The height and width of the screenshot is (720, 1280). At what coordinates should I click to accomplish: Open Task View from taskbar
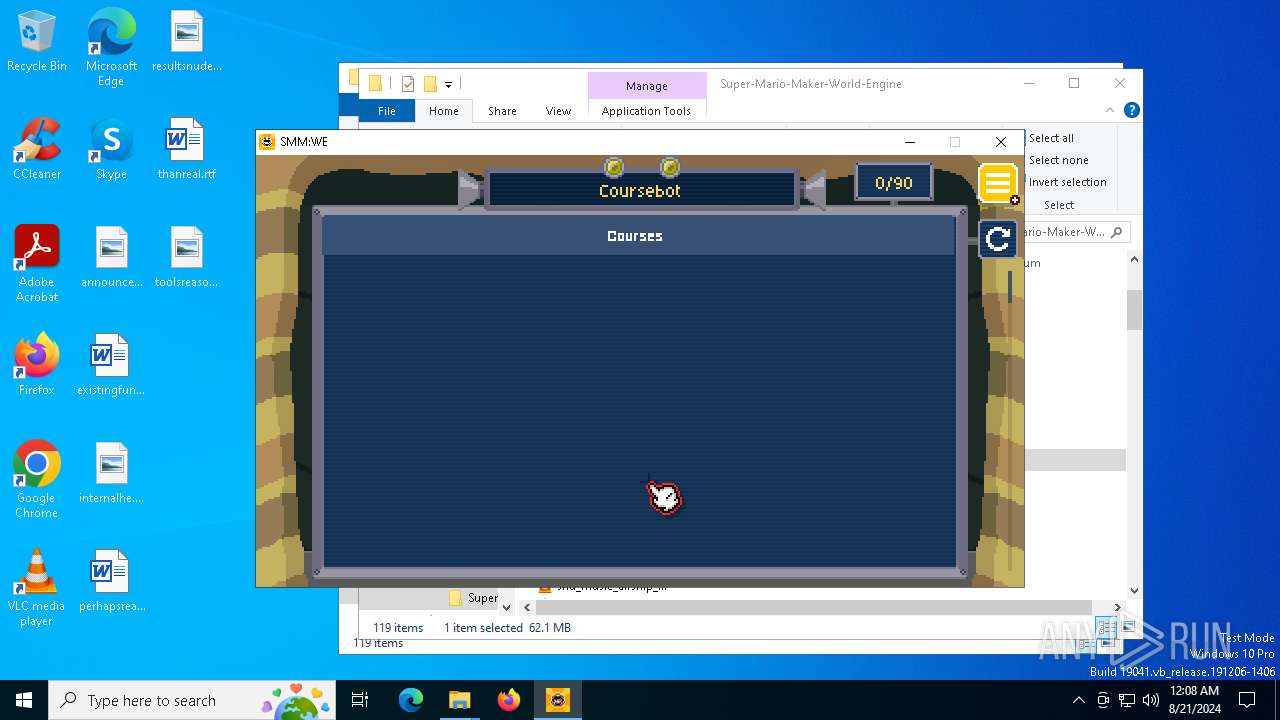point(360,700)
